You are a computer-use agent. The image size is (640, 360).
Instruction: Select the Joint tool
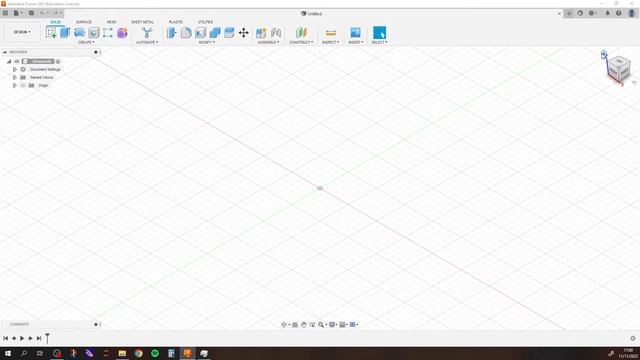(276, 33)
